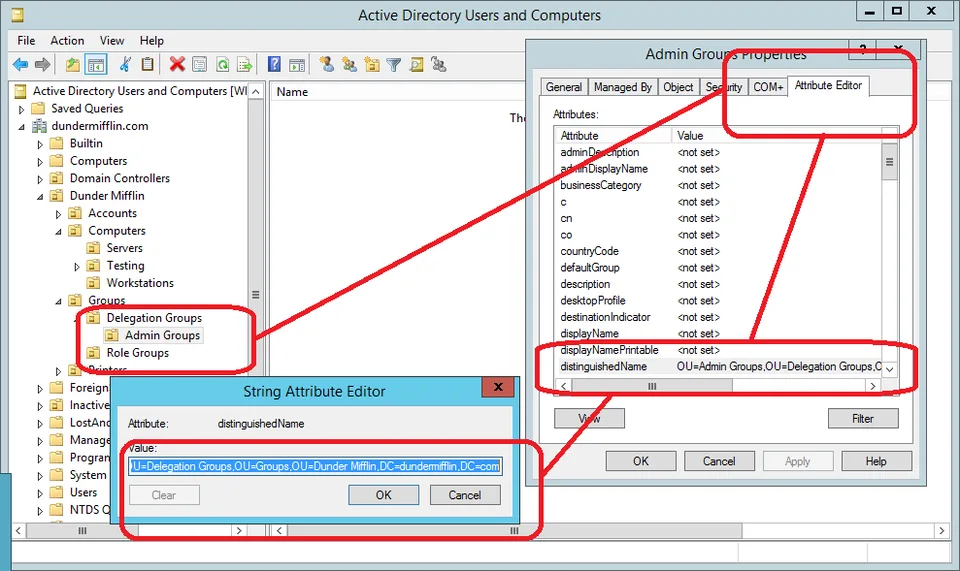This screenshot has width=960, height=571.
Task: Select the Servers OU in tree
Action: pyautogui.click(x=124, y=248)
